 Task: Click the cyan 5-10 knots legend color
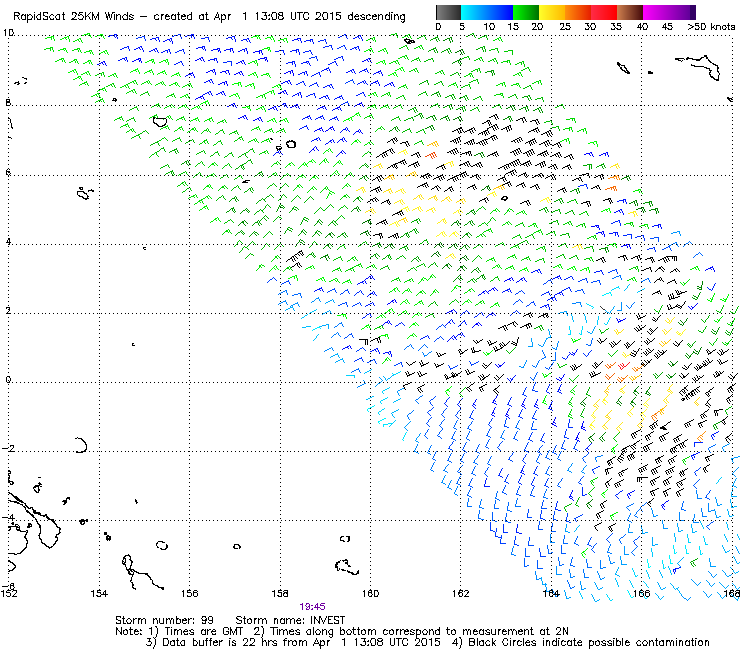474,12
